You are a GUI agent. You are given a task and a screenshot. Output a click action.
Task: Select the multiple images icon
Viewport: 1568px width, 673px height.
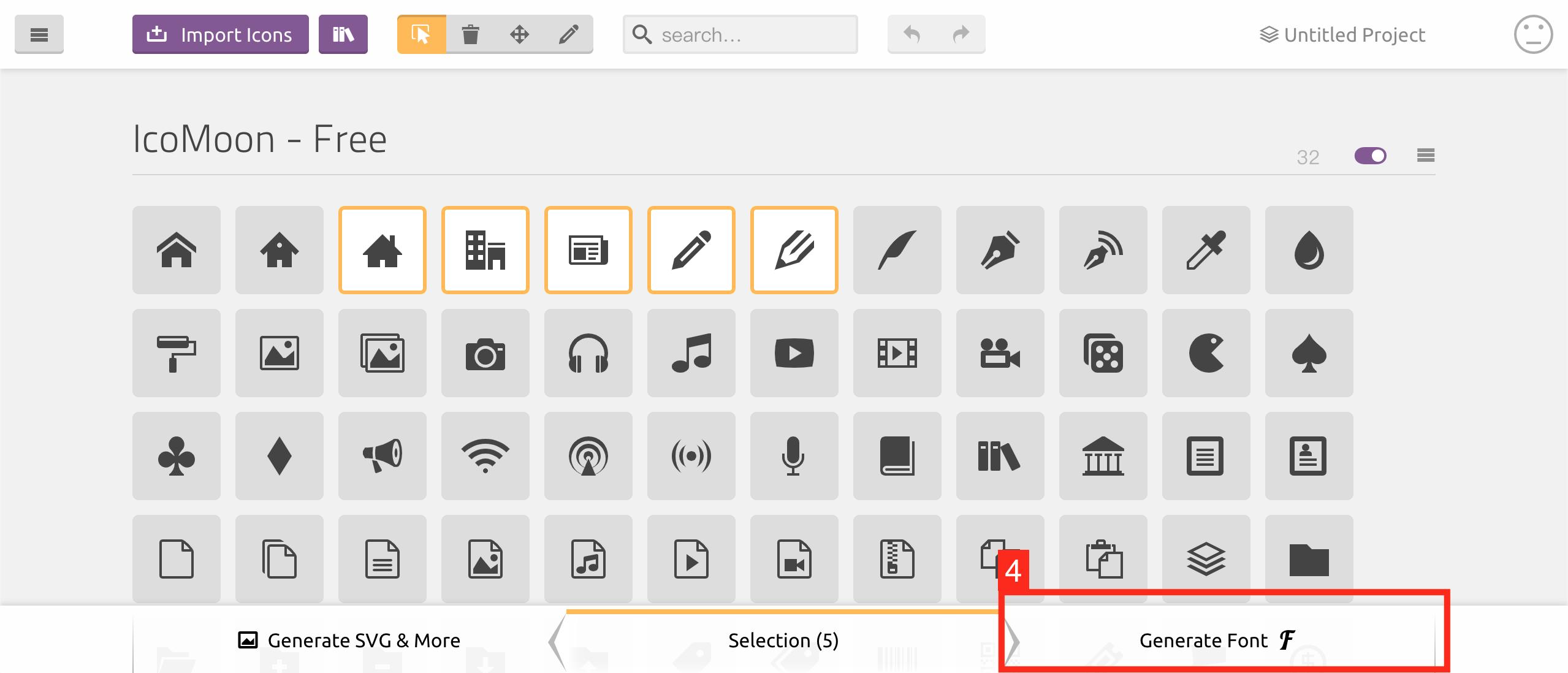click(x=382, y=353)
